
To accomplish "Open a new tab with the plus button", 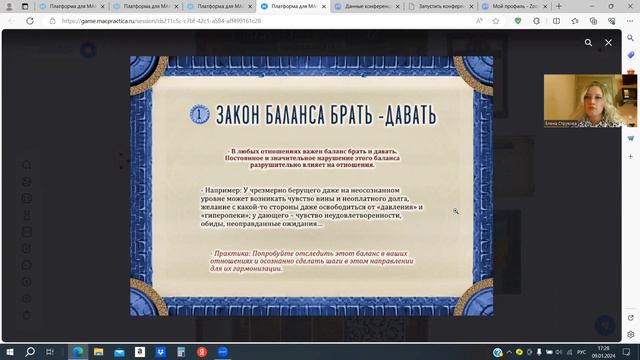I will 559,7.
